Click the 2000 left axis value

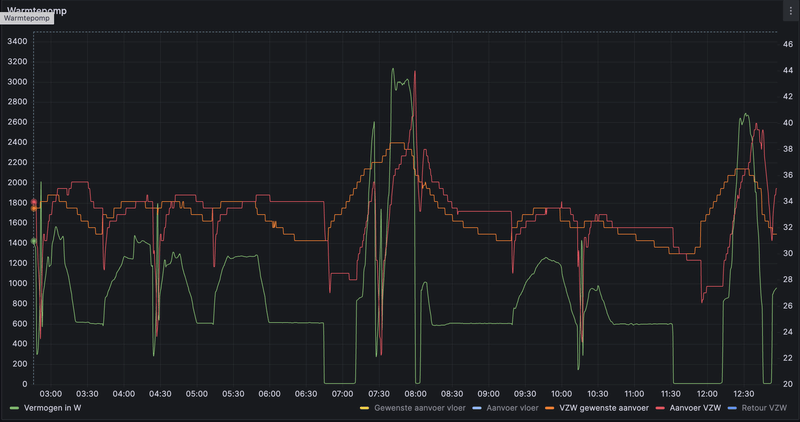(x=17, y=183)
